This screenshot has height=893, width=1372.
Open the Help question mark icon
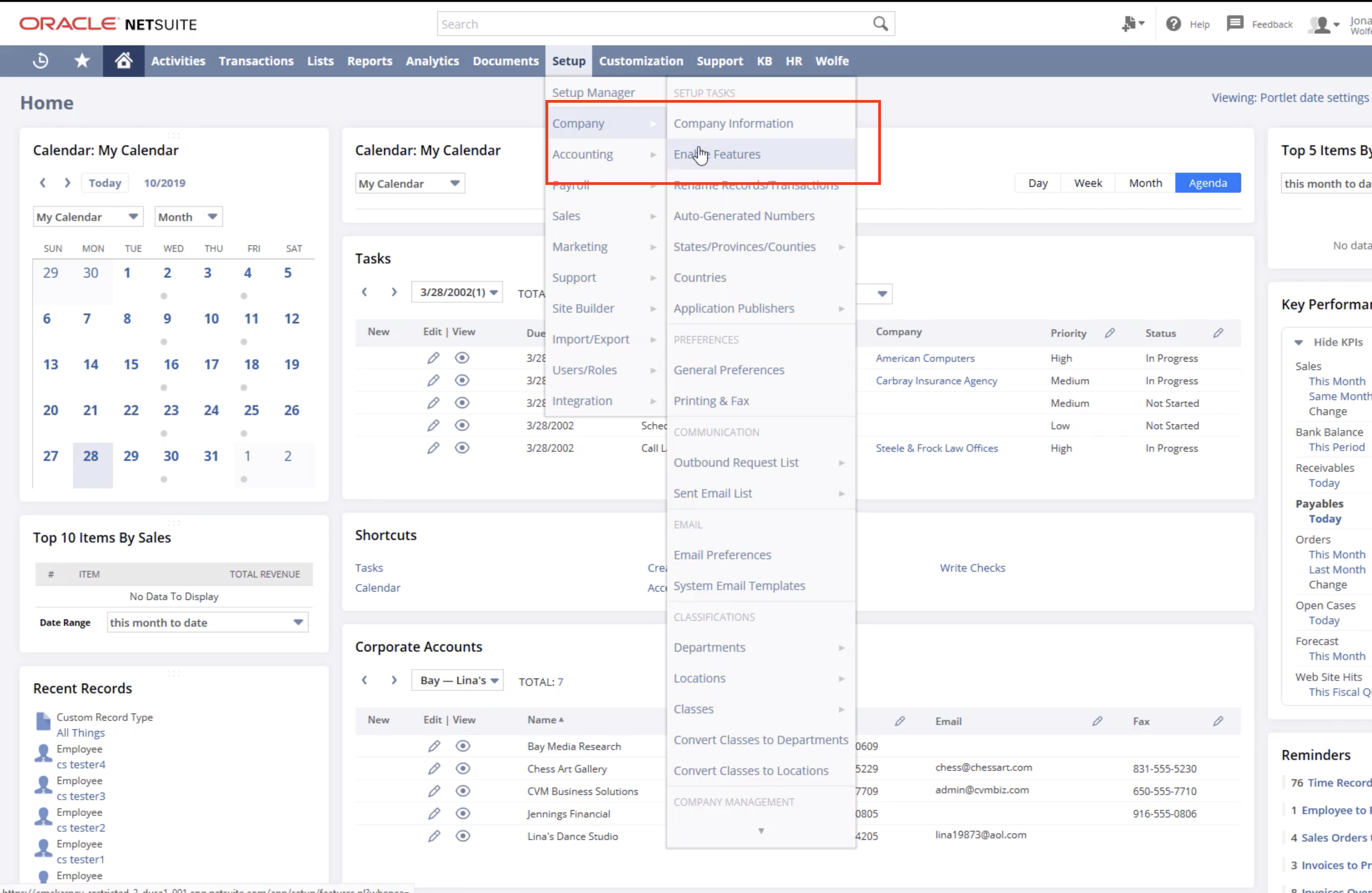click(1173, 24)
